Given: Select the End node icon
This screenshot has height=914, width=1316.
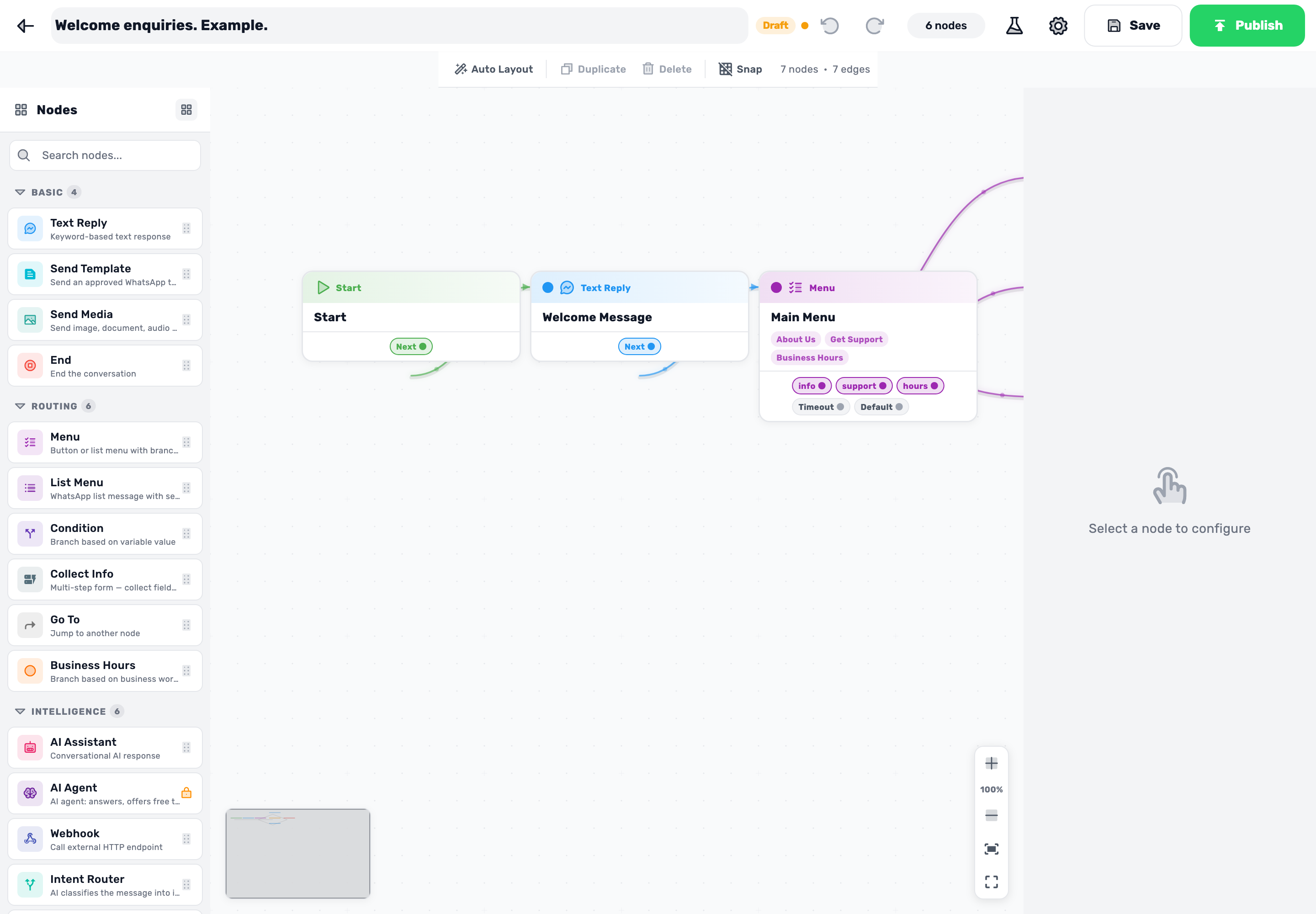Looking at the screenshot, I should (x=30, y=365).
